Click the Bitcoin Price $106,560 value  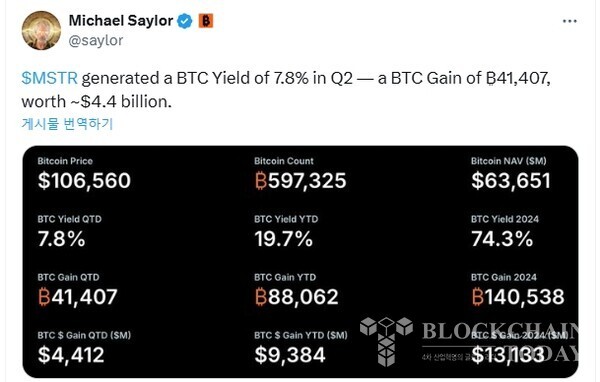pyautogui.click(x=84, y=181)
